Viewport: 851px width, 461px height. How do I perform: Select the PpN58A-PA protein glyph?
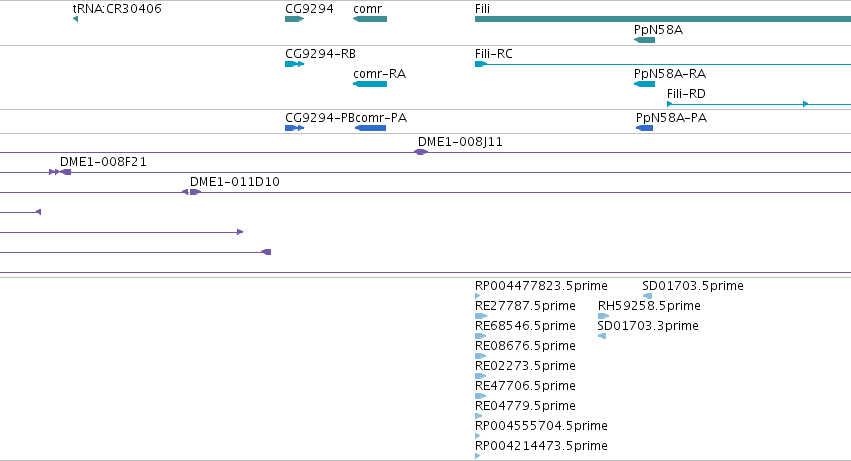[x=644, y=128]
